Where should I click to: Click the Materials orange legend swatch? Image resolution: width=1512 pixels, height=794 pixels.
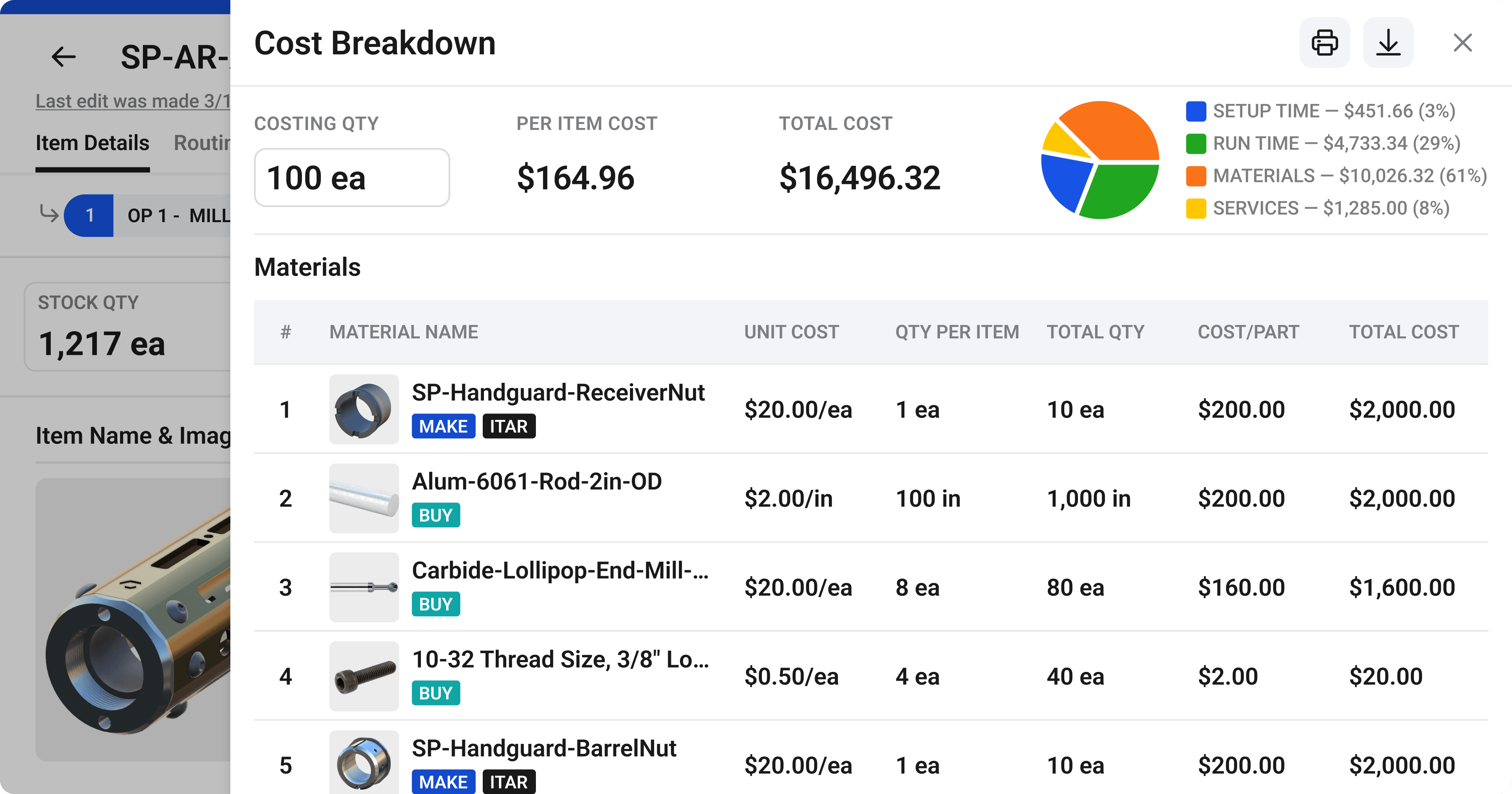click(1196, 176)
